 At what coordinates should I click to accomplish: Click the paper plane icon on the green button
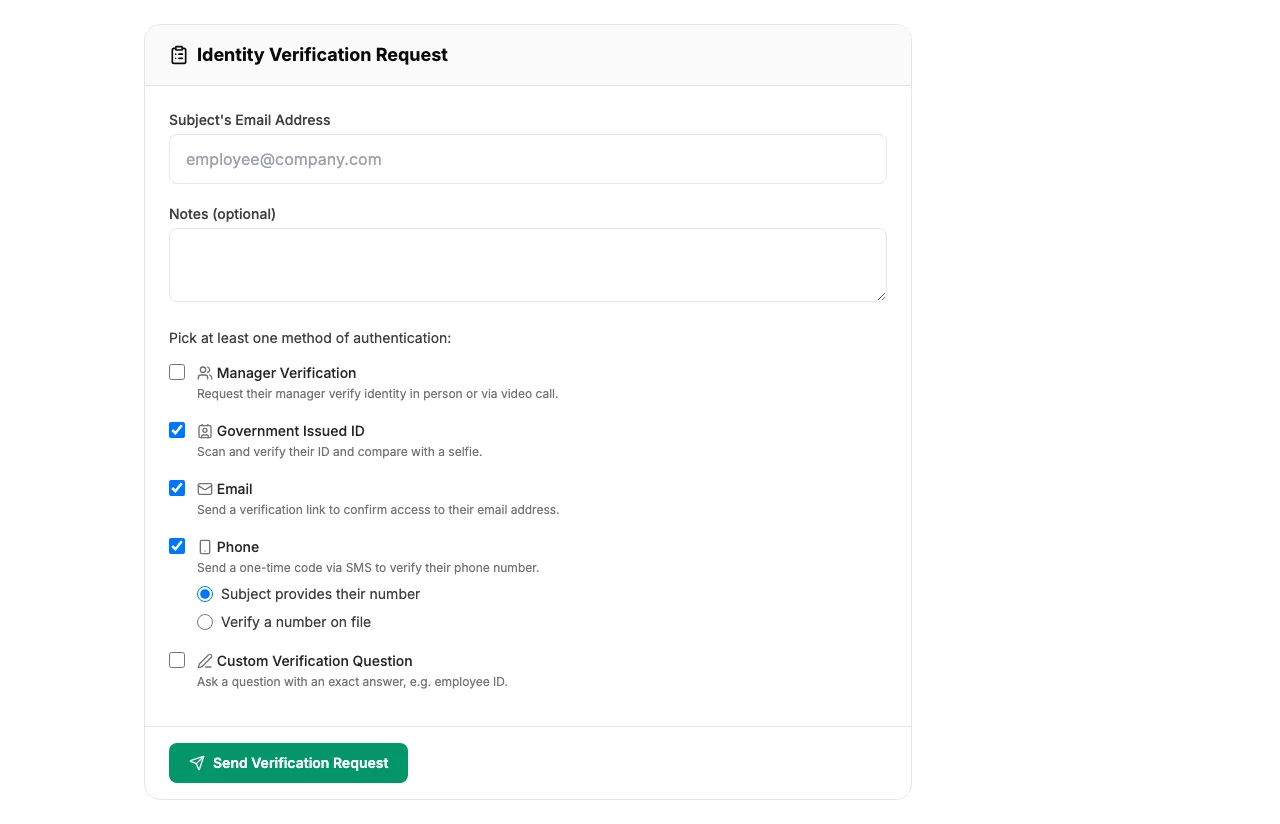[197, 762]
